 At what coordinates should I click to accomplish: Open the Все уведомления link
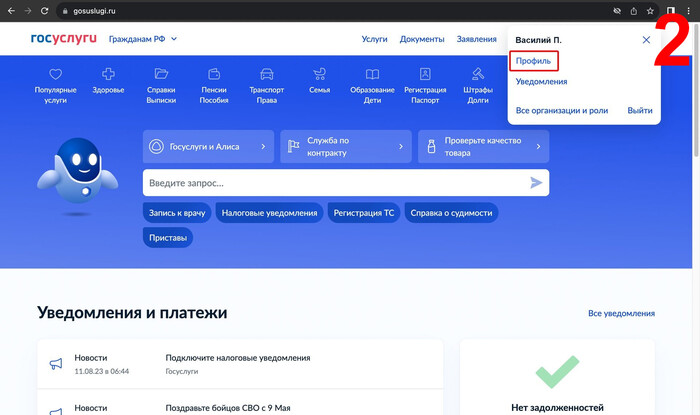tap(621, 313)
